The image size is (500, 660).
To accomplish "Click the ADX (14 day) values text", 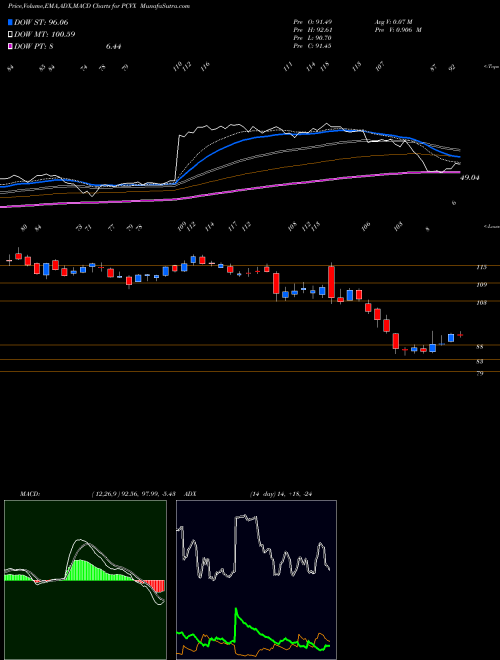I will click(x=280, y=494).
